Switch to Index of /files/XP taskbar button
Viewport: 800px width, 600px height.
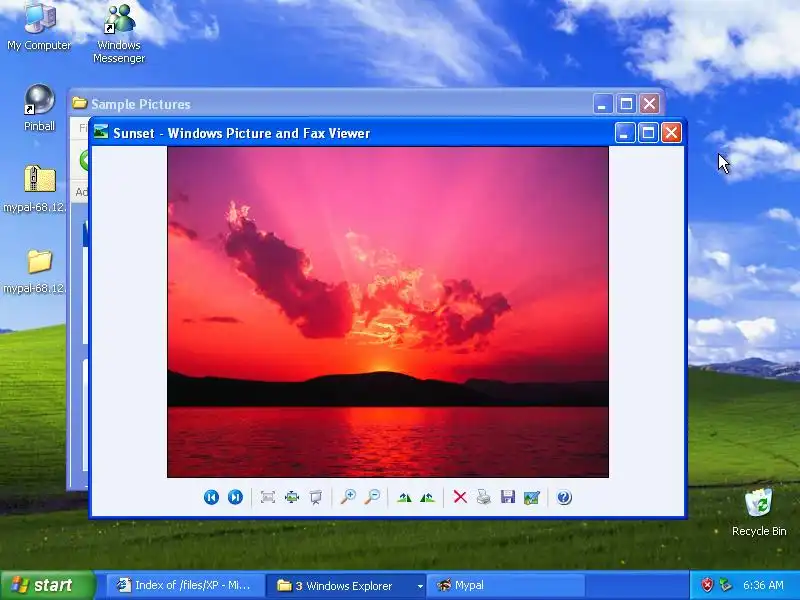(x=186, y=585)
